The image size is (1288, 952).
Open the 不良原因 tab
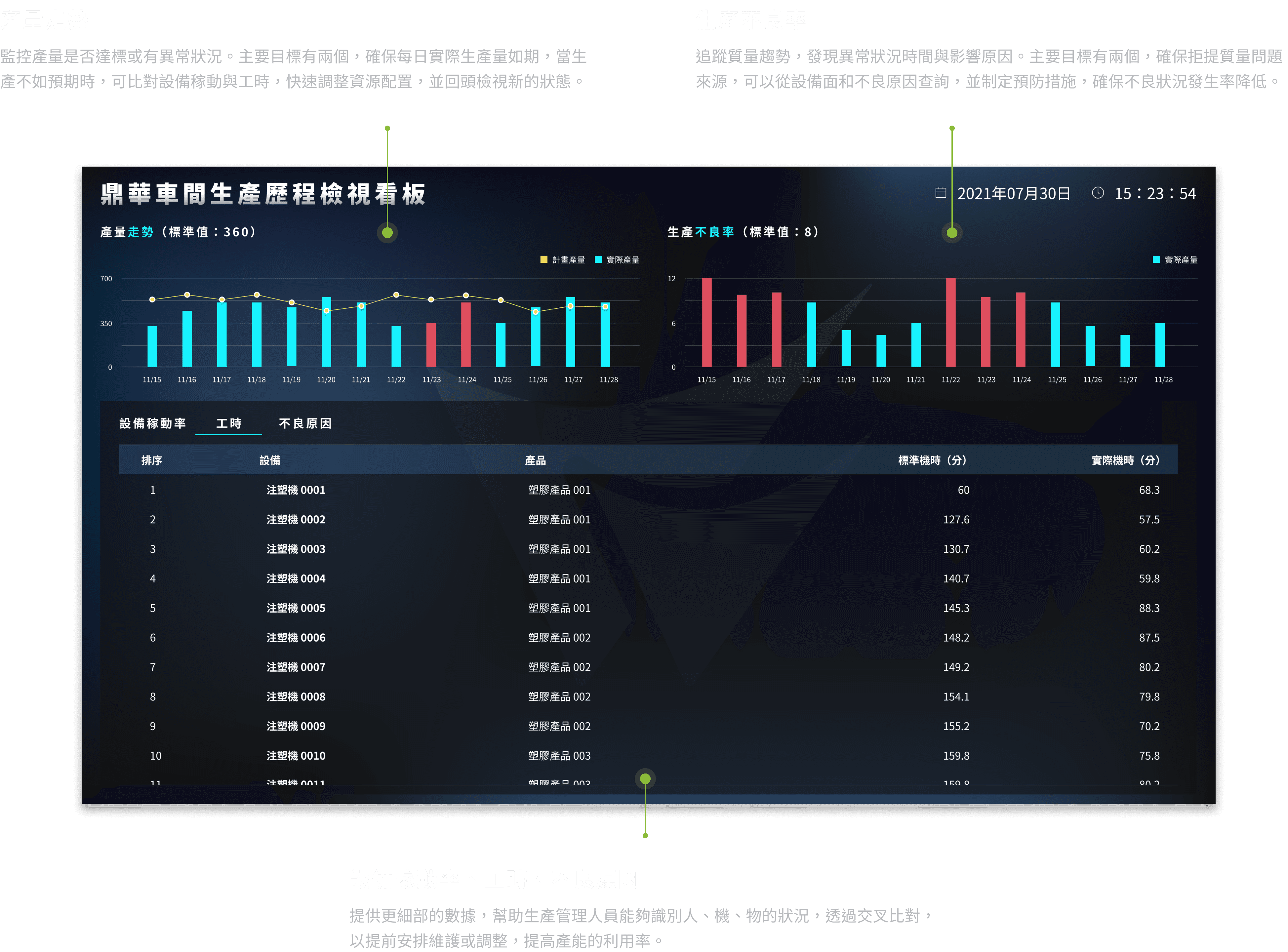pyautogui.click(x=305, y=423)
